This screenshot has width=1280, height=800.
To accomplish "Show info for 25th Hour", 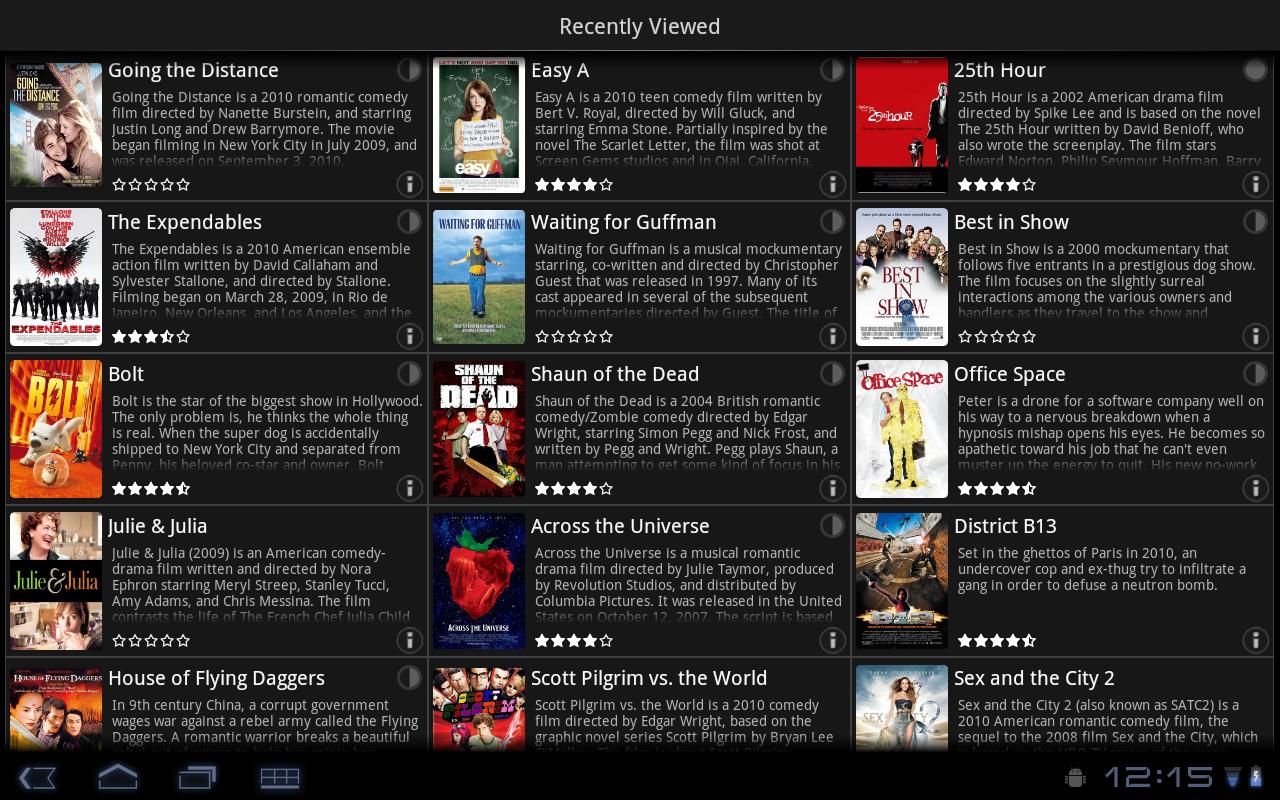I will coord(1255,184).
